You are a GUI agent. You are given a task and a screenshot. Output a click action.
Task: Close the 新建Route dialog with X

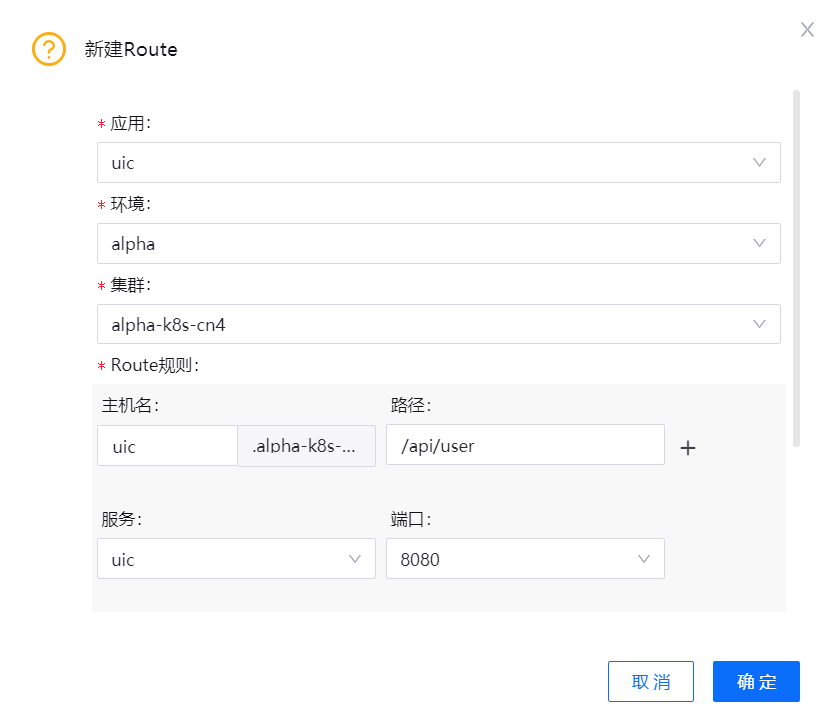coord(807,30)
